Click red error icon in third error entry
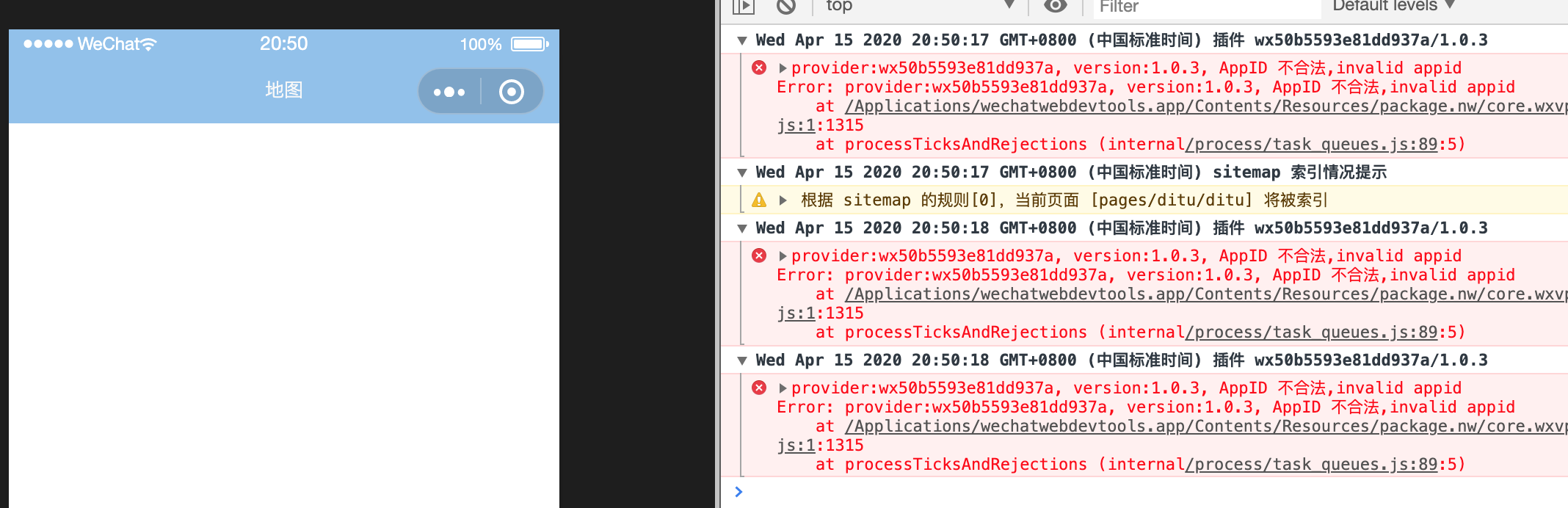 (759, 388)
